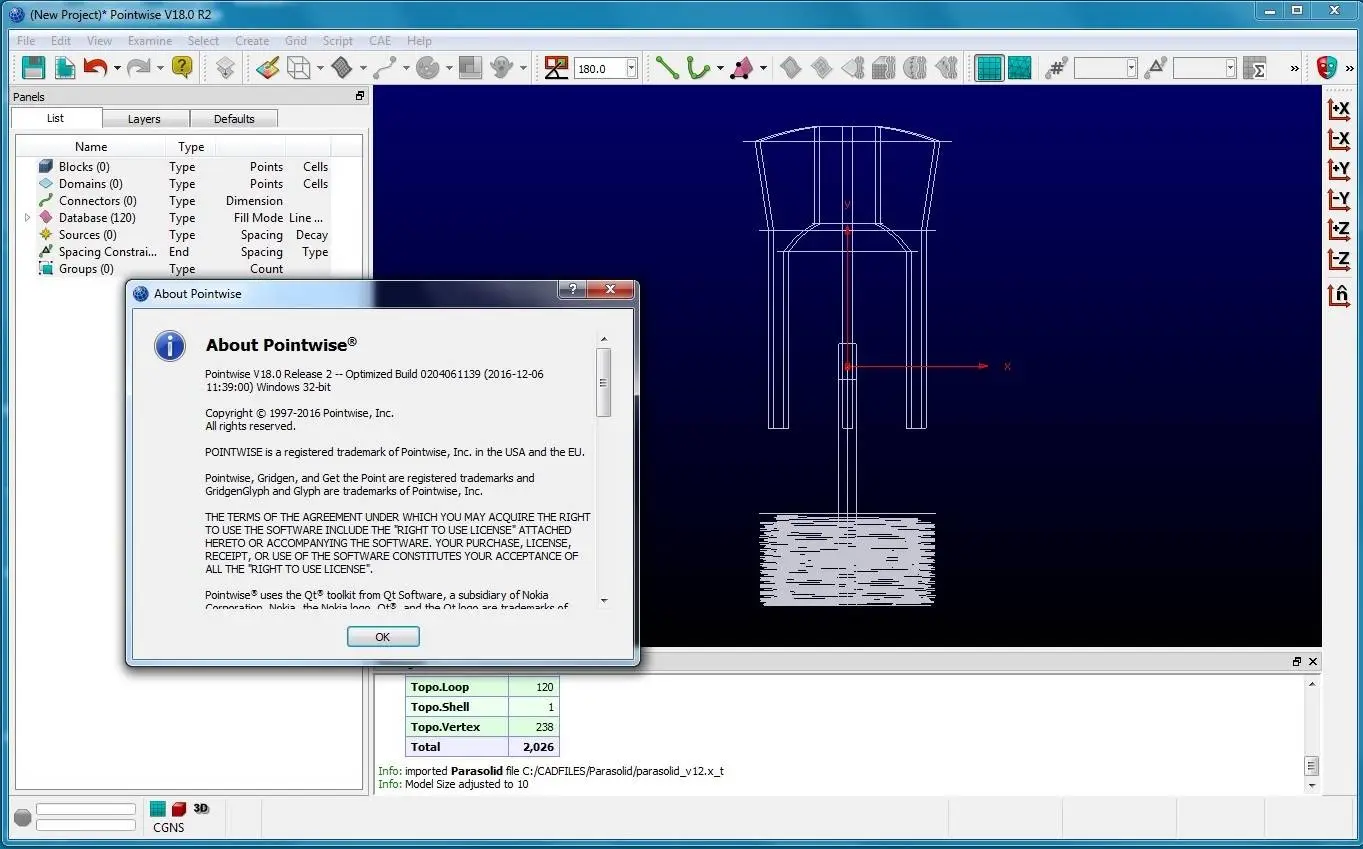The height and width of the screenshot is (849, 1363).
Task: Open the green curve tool dropdown arrow
Action: (x=720, y=69)
